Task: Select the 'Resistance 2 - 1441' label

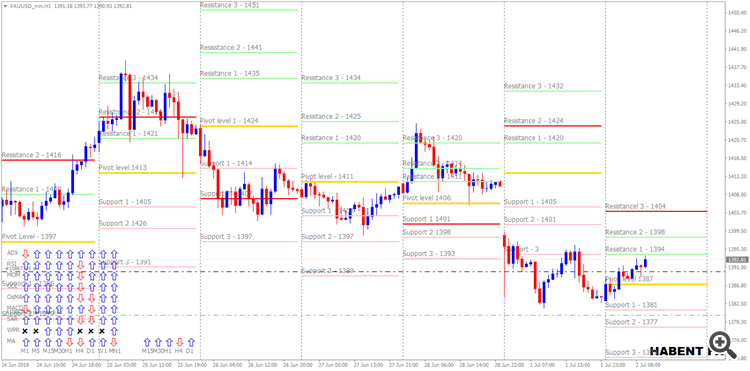Action: pos(231,47)
